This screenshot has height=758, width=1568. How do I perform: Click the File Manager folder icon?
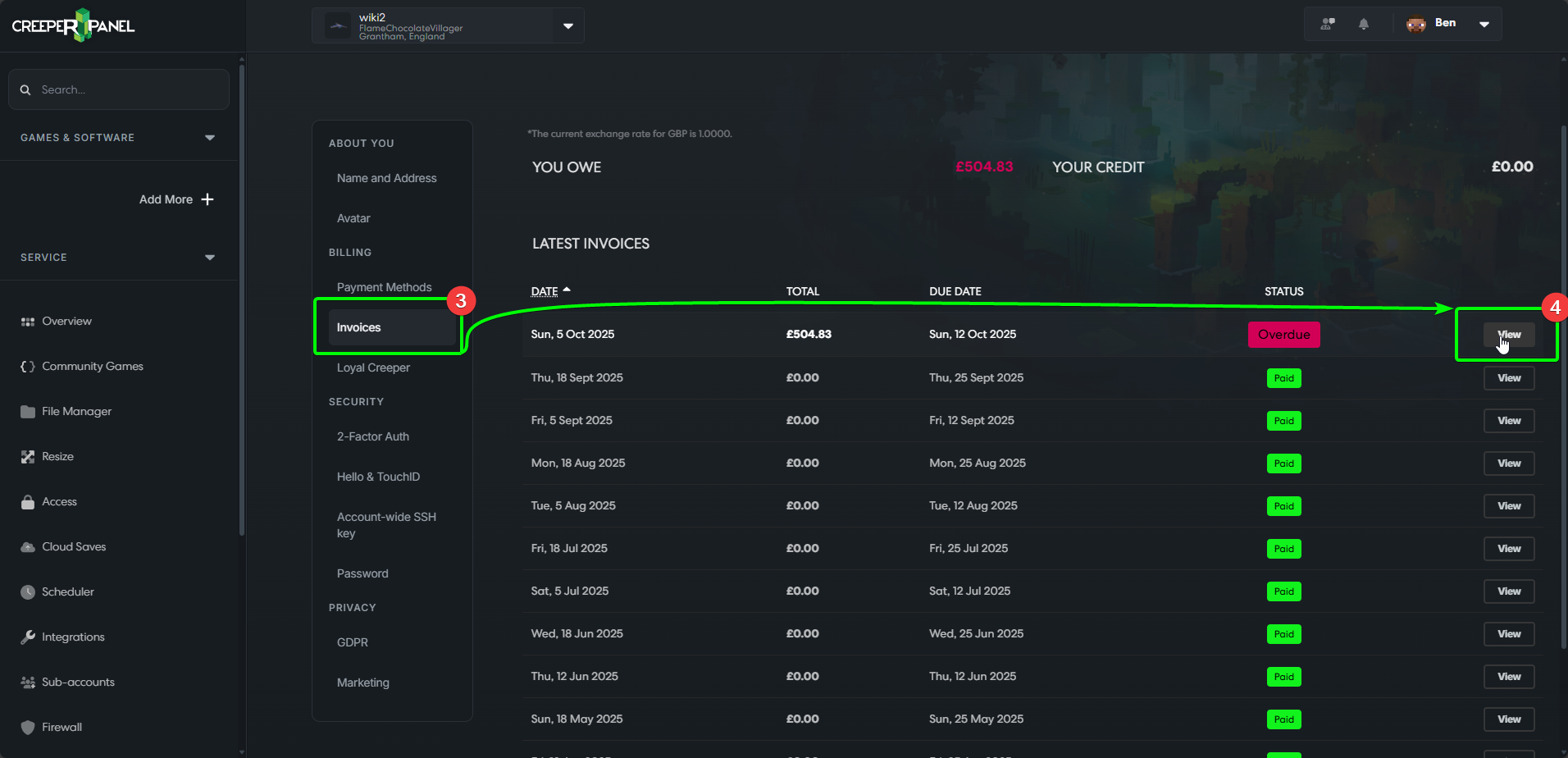point(28,412)
